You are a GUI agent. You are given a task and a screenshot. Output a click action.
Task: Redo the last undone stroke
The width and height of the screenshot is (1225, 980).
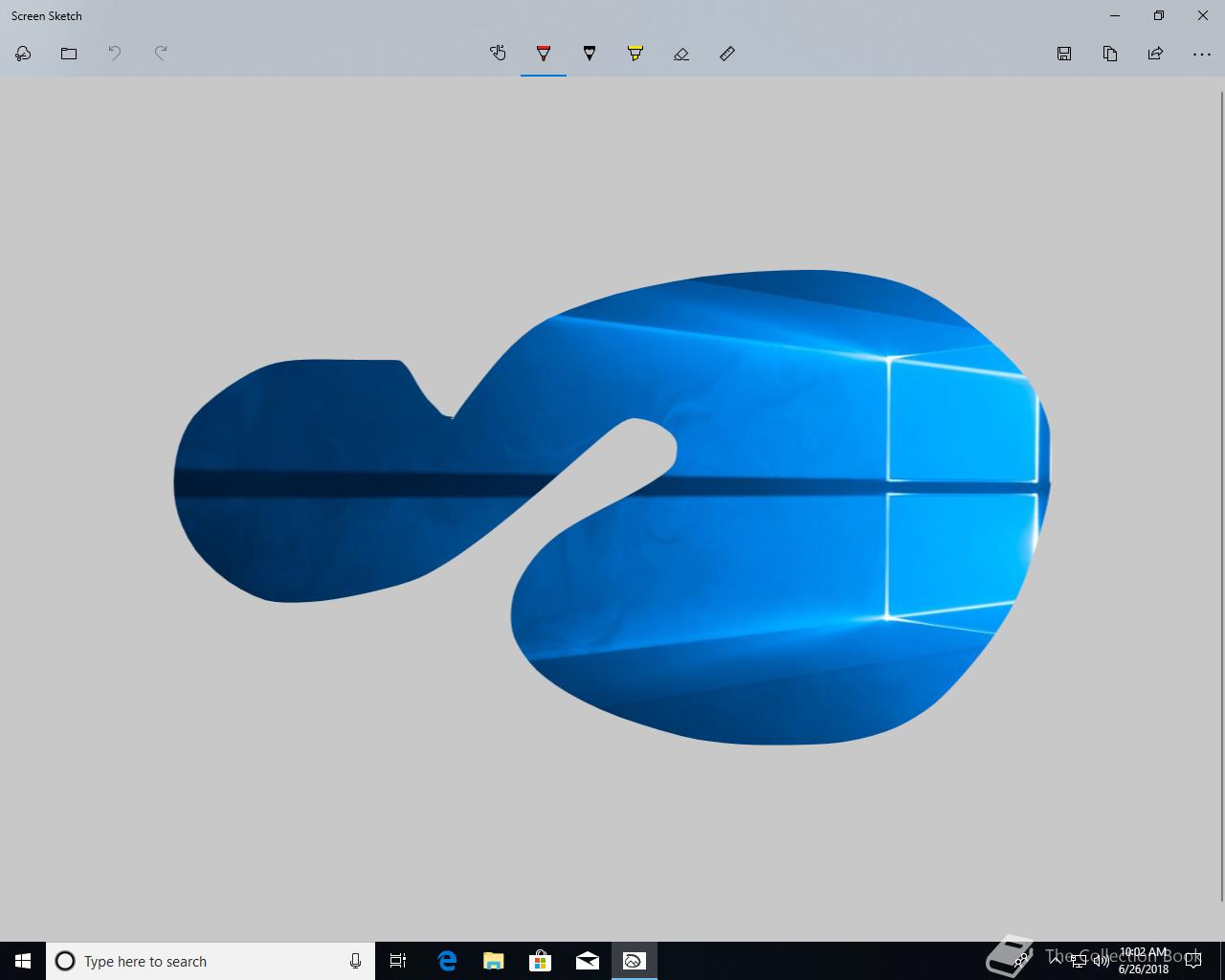[x=161, y=54]
